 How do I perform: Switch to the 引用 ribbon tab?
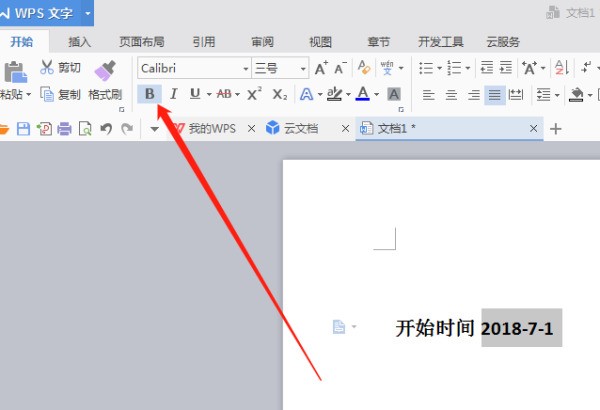pyautogui.click(x=204, y=42)
